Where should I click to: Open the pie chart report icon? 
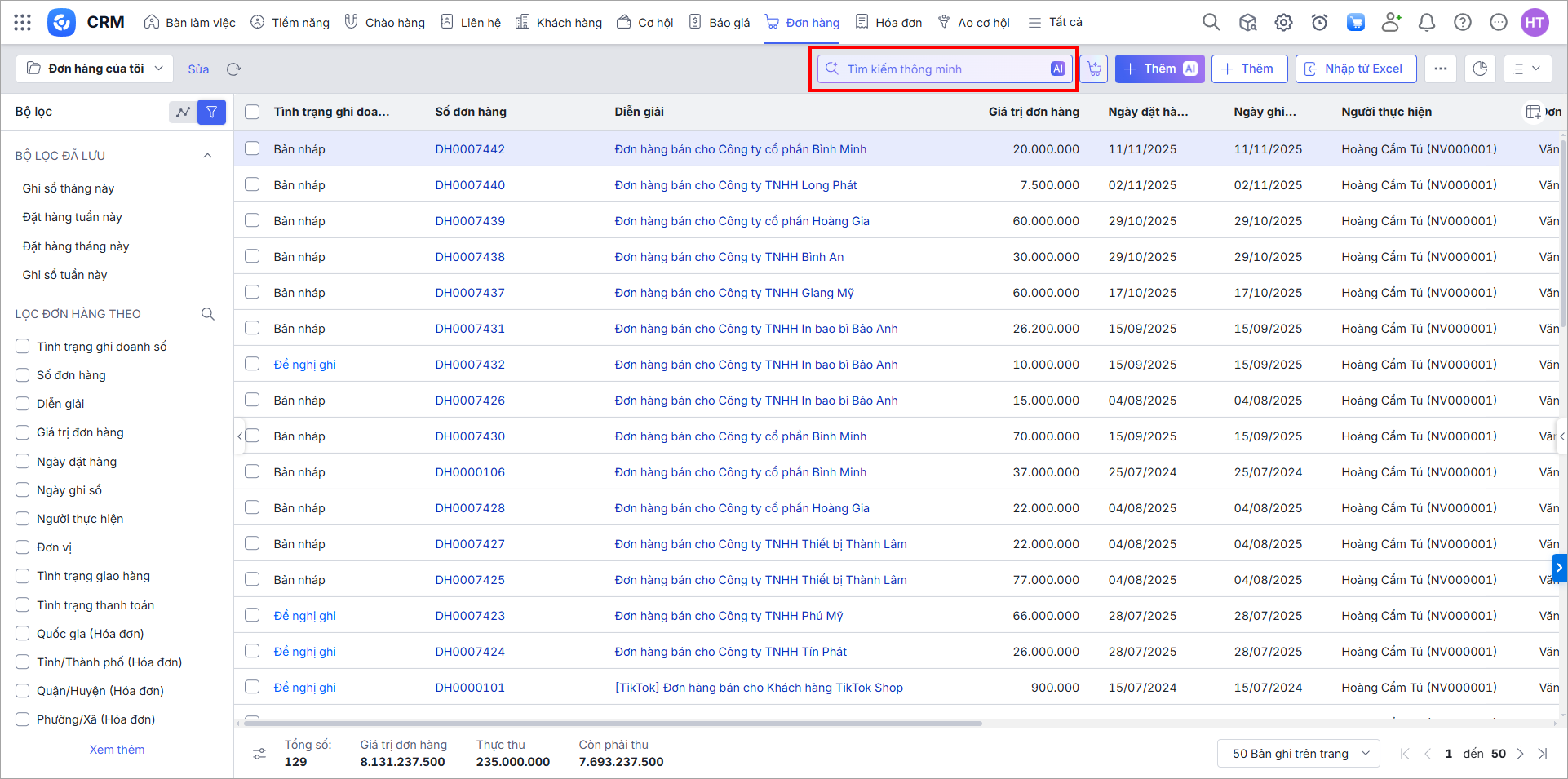pos(1480,69)
